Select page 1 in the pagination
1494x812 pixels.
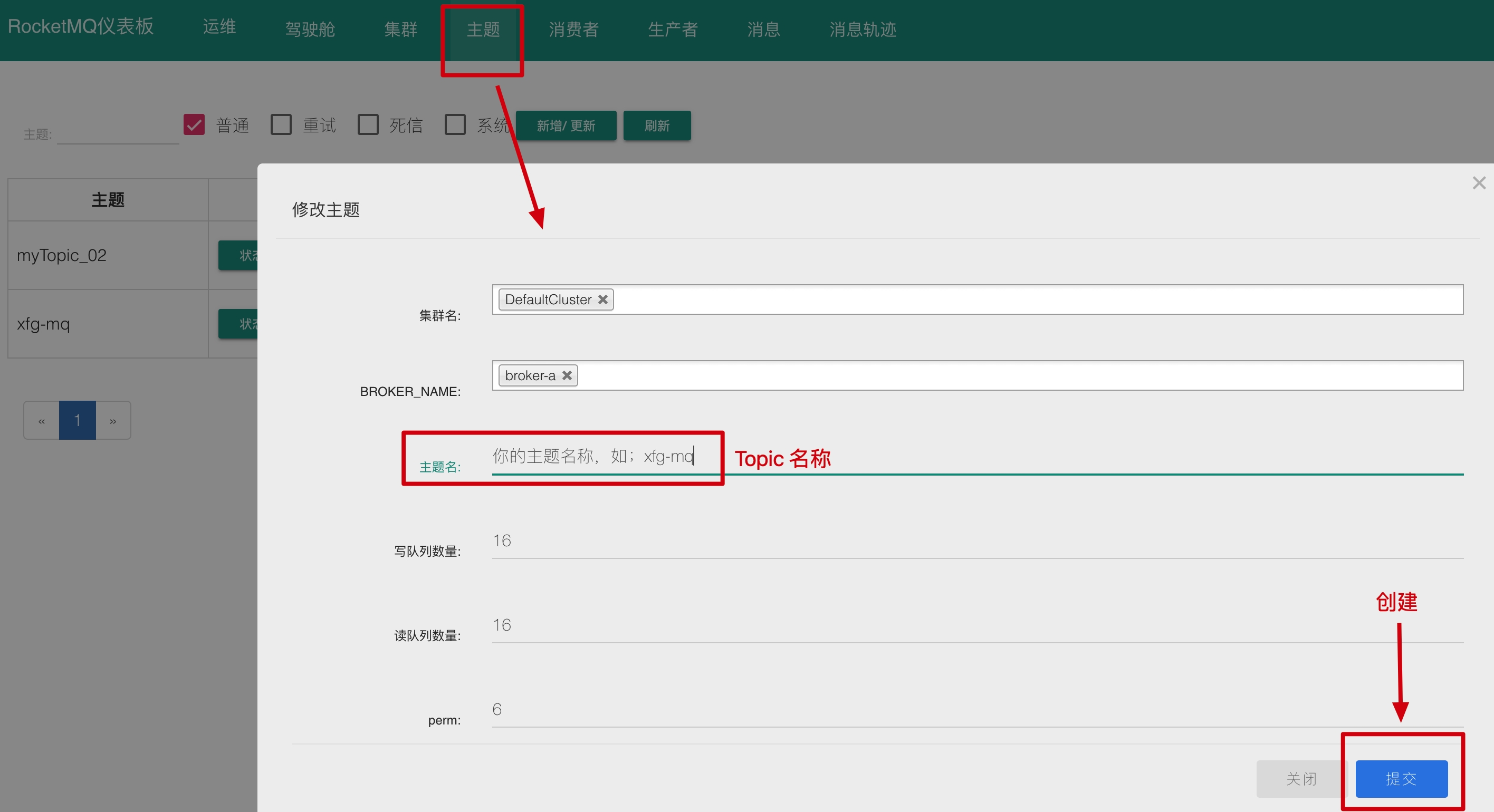click(77, 421)
